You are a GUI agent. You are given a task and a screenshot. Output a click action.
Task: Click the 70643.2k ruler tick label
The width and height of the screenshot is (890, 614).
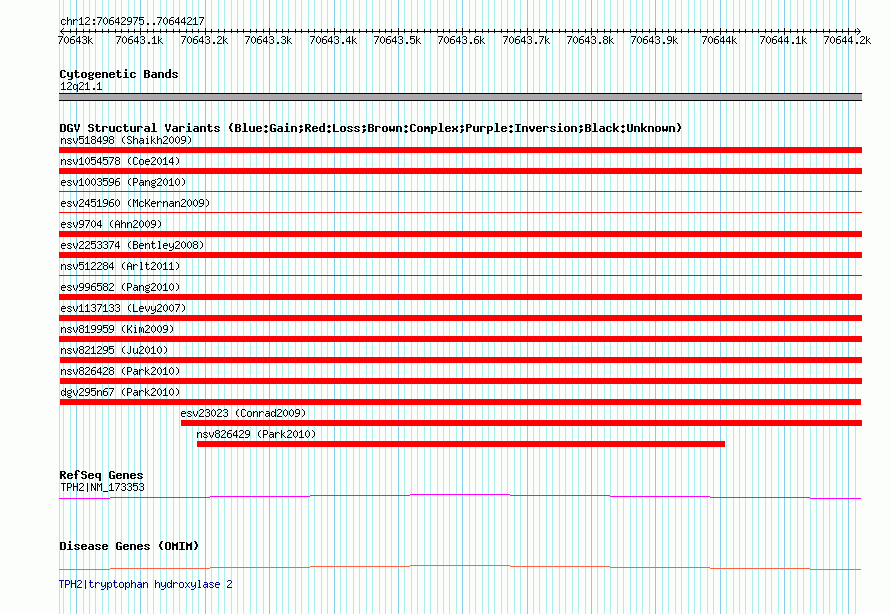coord(204,40)
